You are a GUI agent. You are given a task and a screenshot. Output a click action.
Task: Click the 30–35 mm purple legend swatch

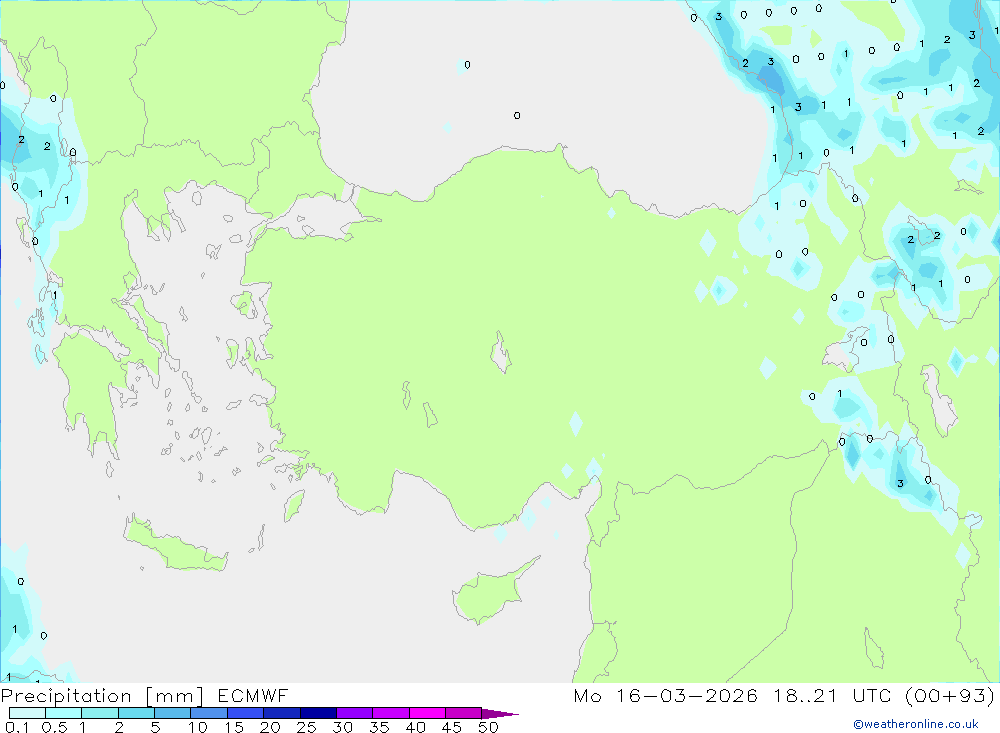click(x=354, y=713)
